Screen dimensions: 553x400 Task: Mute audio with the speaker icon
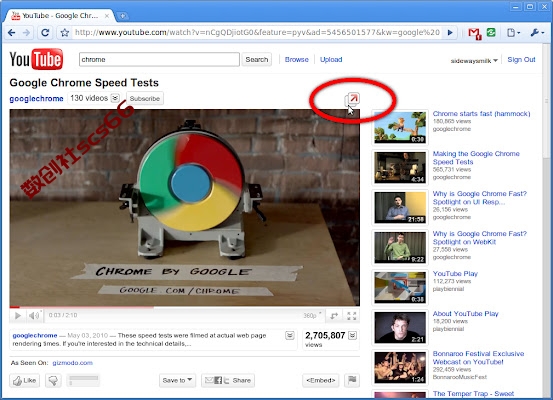34,315
